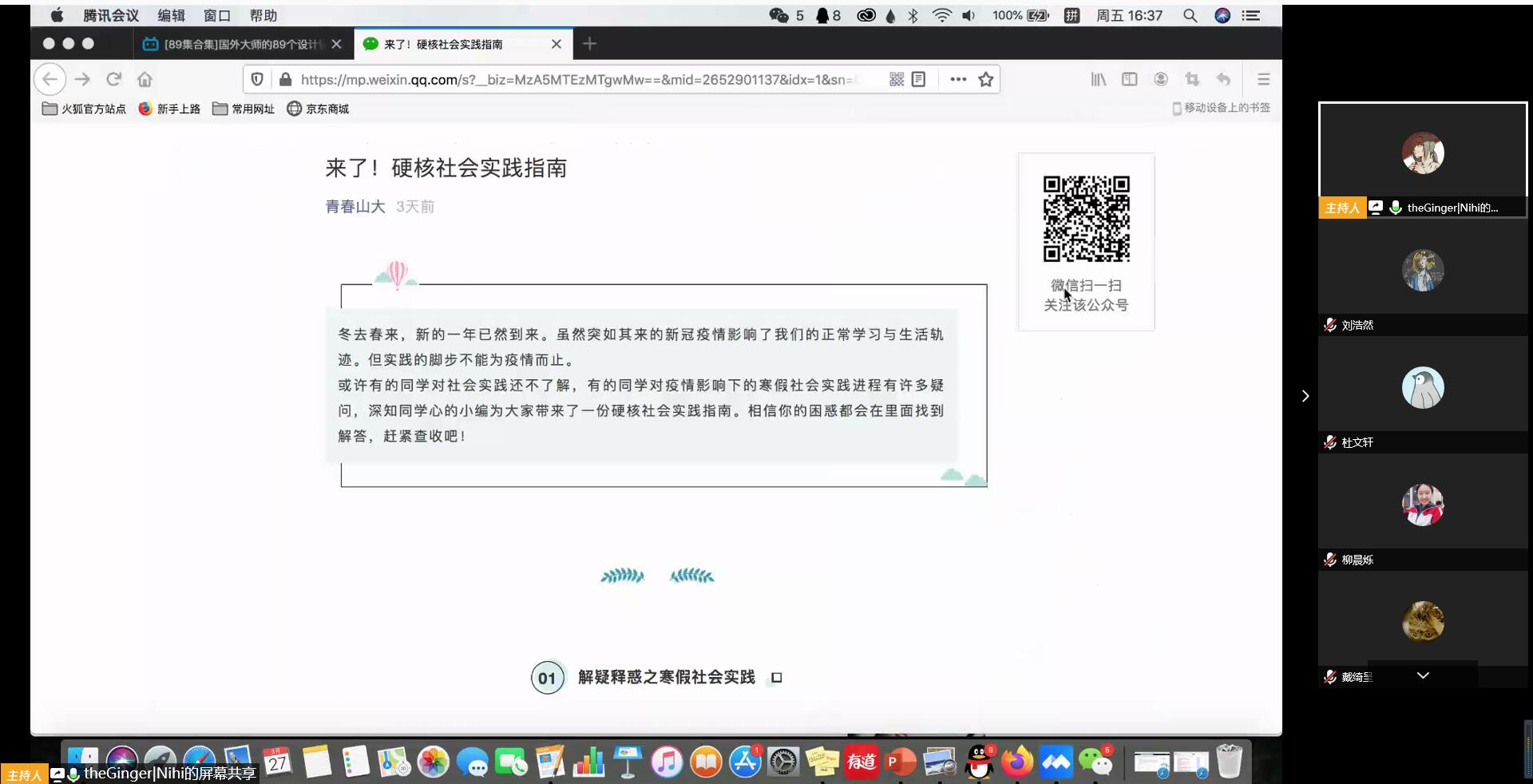Click the arrow to collapse participant panel
Screen dimensions: 1533x784
1305,396
